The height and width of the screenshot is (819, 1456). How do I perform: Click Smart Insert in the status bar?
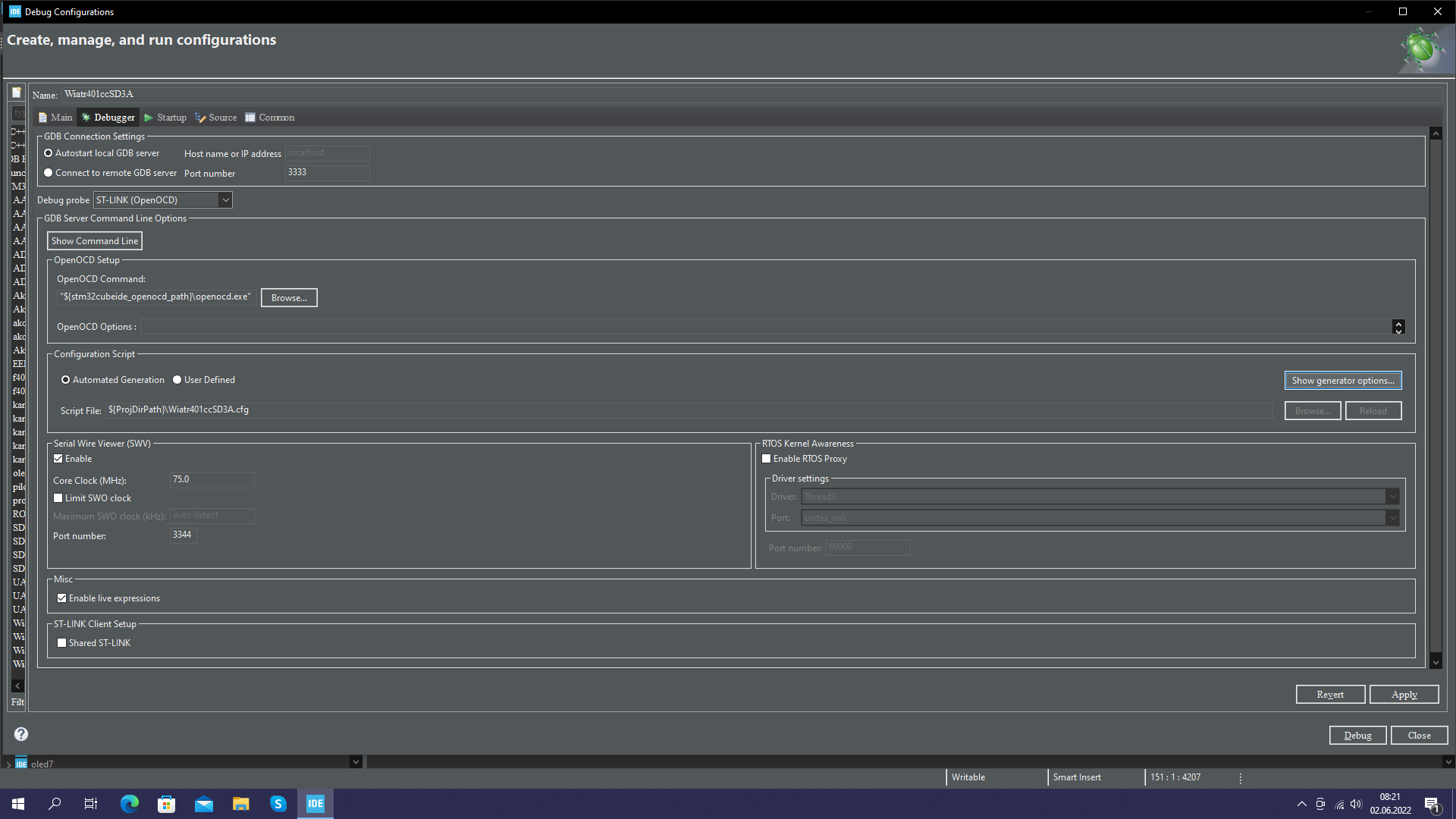[1077, 777]
